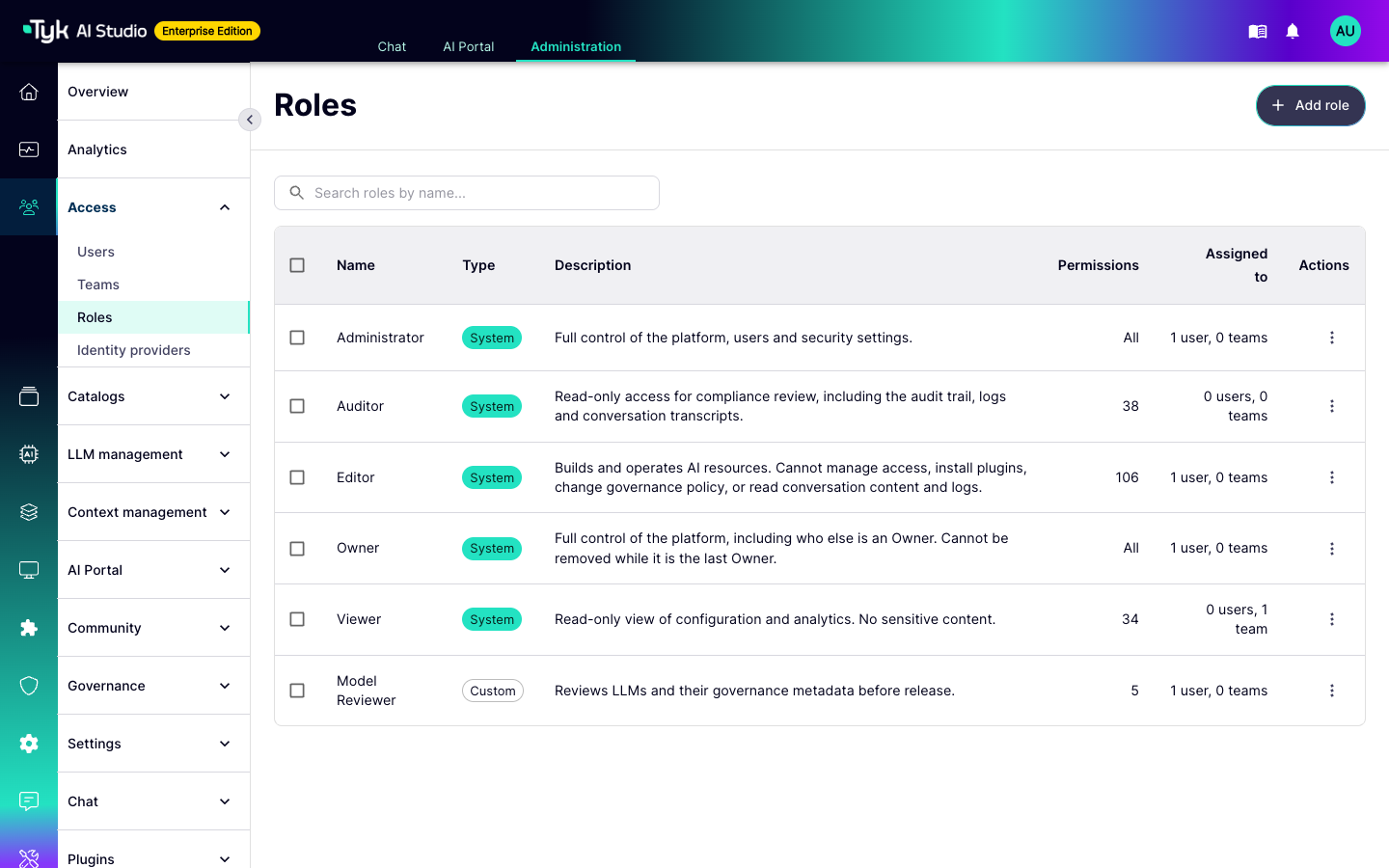Check the Editor role checkbox
Viewport: 1389px width, 868px height.
[297, 477]
